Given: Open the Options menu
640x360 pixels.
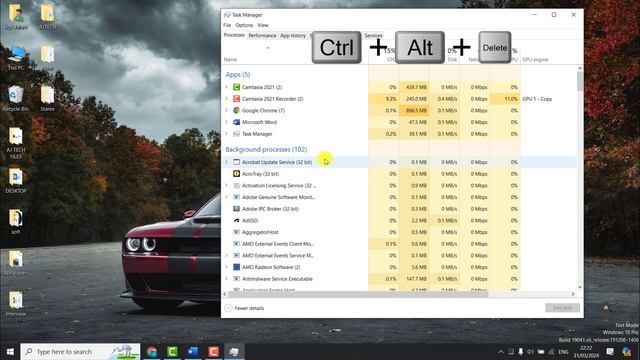Looking at the screenshot, I should point(244,25).
